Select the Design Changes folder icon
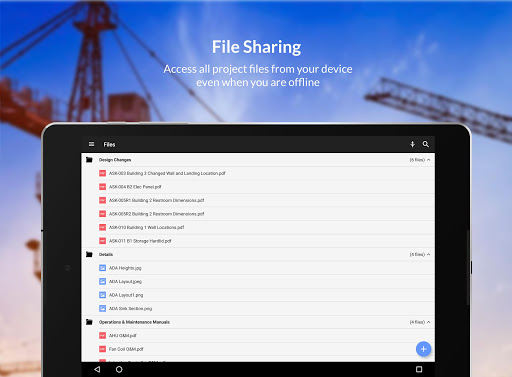The width and height of the screenshot is (512, 377). click(89, 160)
